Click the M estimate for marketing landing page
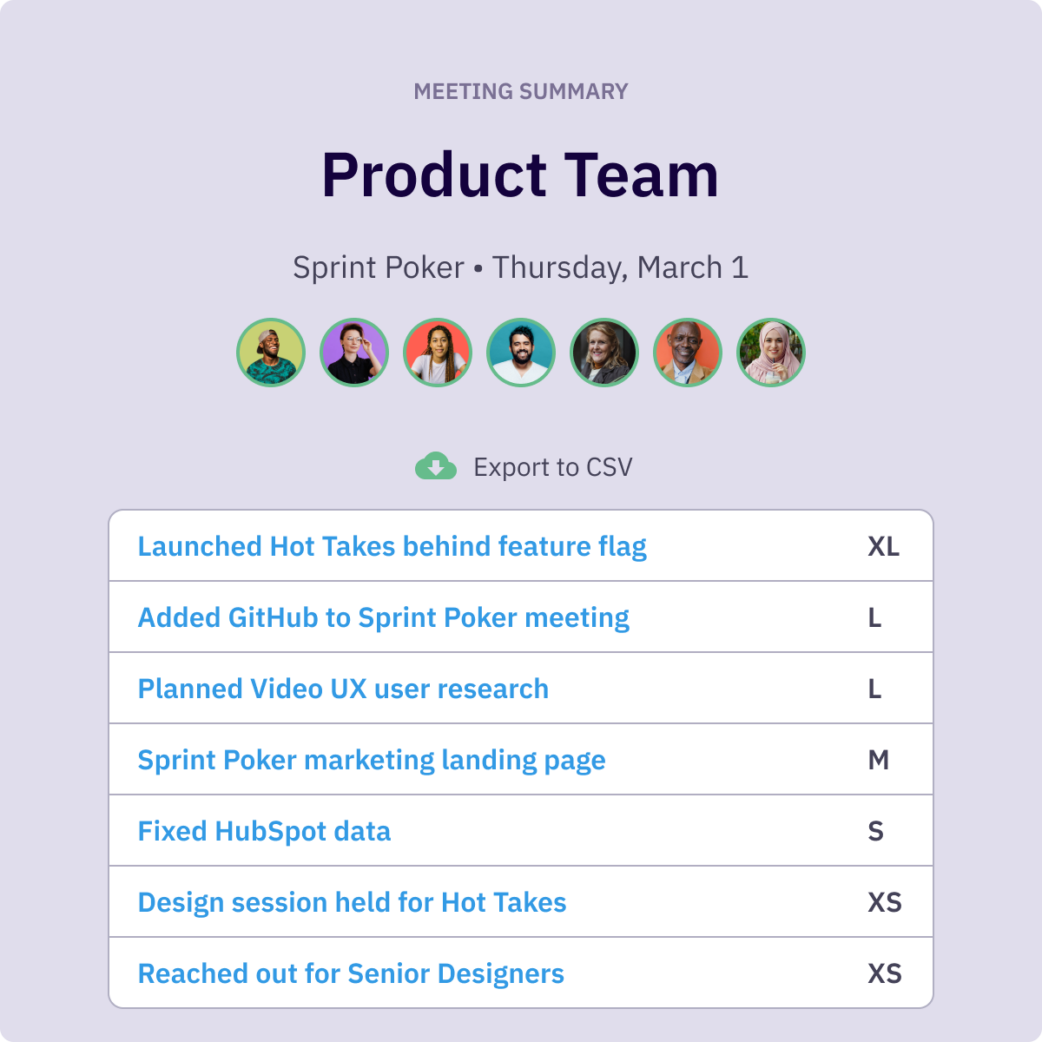 [878, 760]
